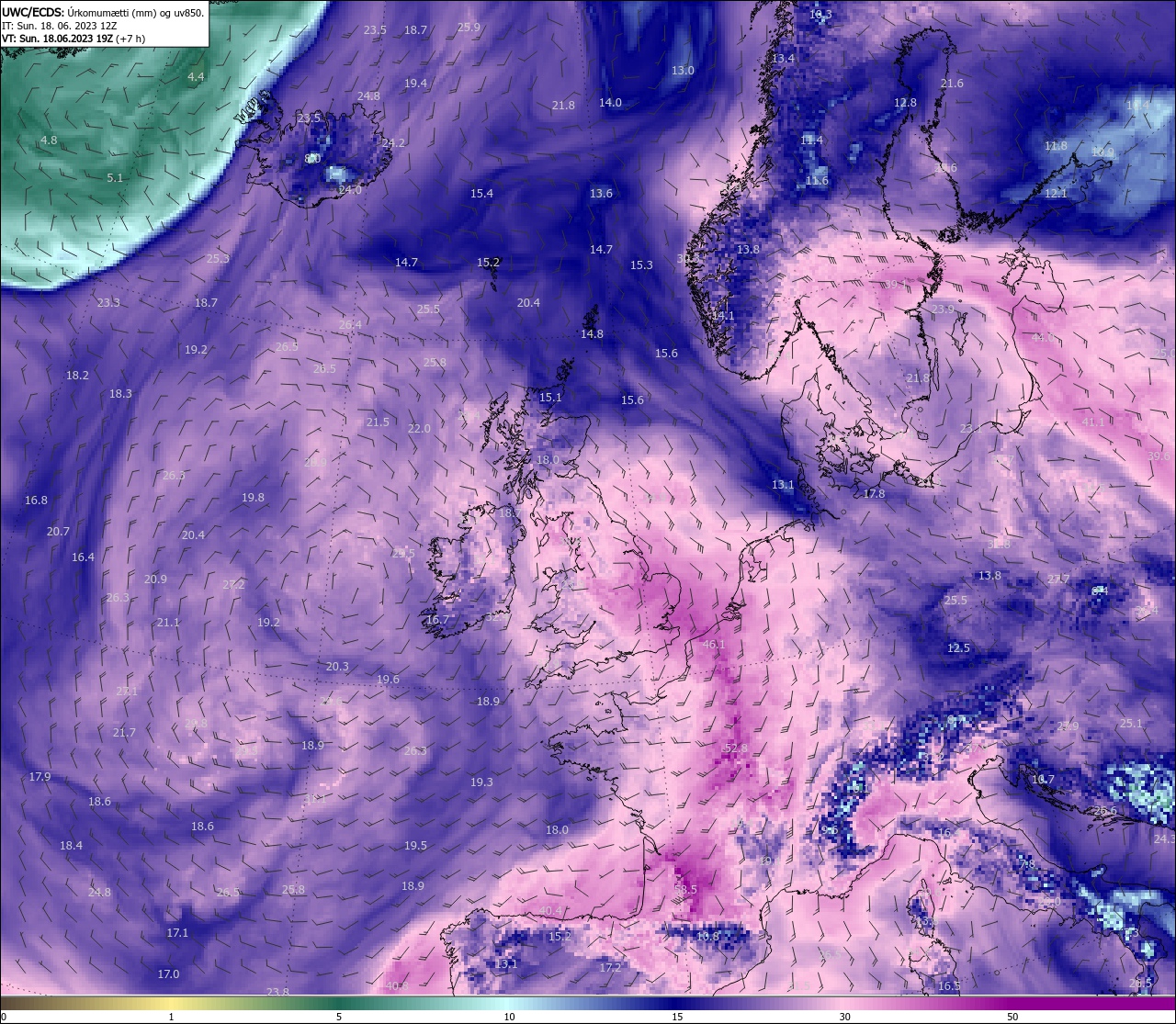Click the 19.4 value north of Iceland
Viewport: 1176px width, 1024px height.
[415, 84]
